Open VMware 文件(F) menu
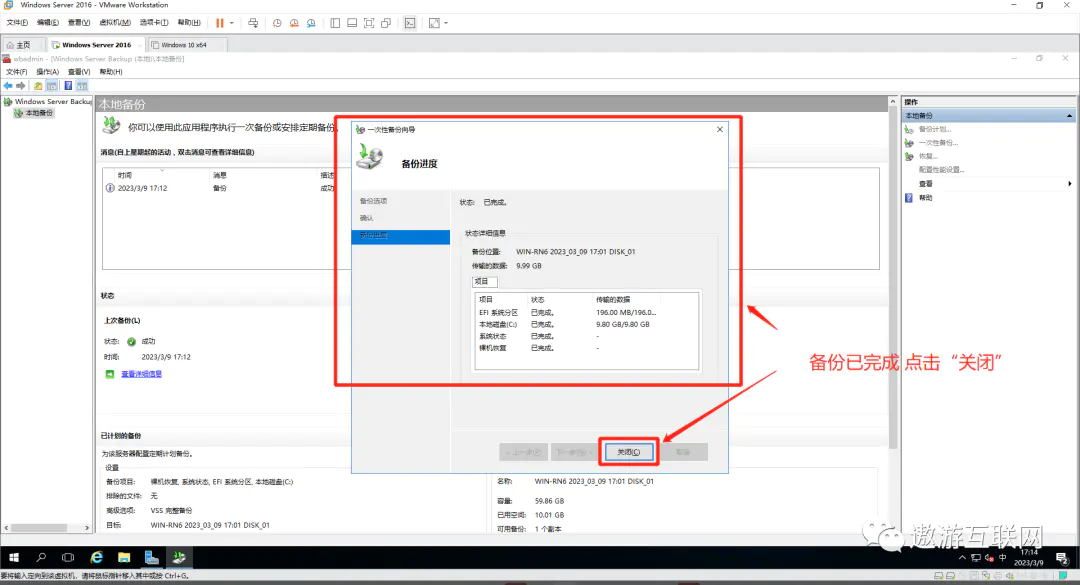This screenshot has height=585, width=1080. tap(17, 23)
